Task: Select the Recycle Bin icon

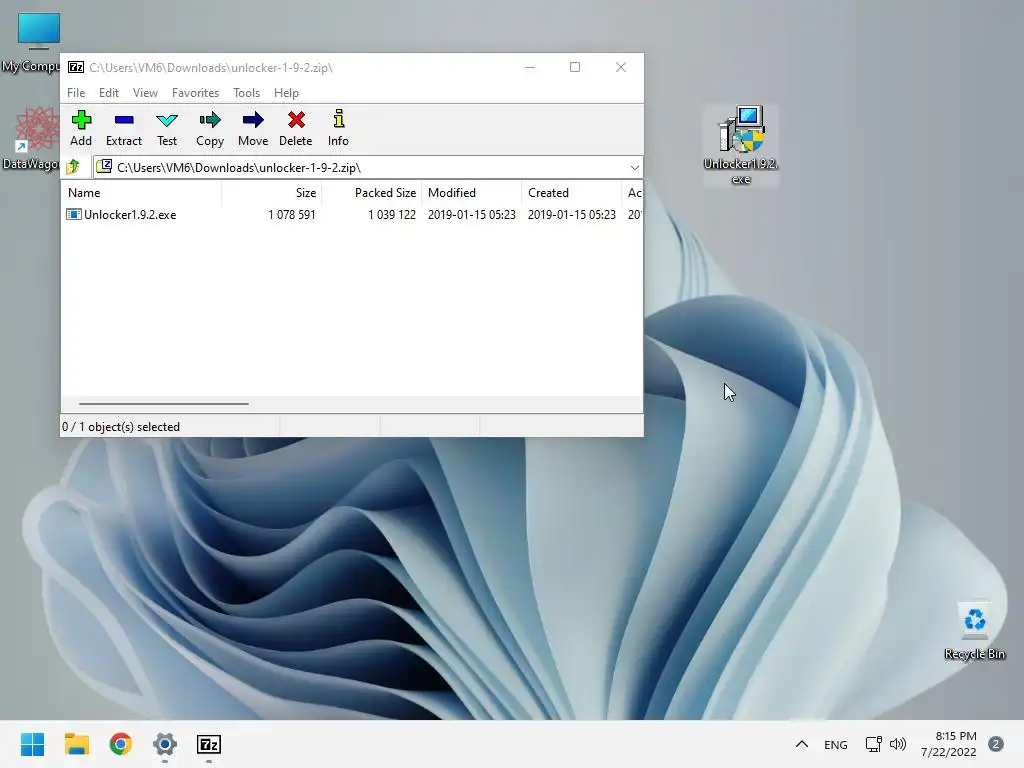Action: tap(974, 631)
